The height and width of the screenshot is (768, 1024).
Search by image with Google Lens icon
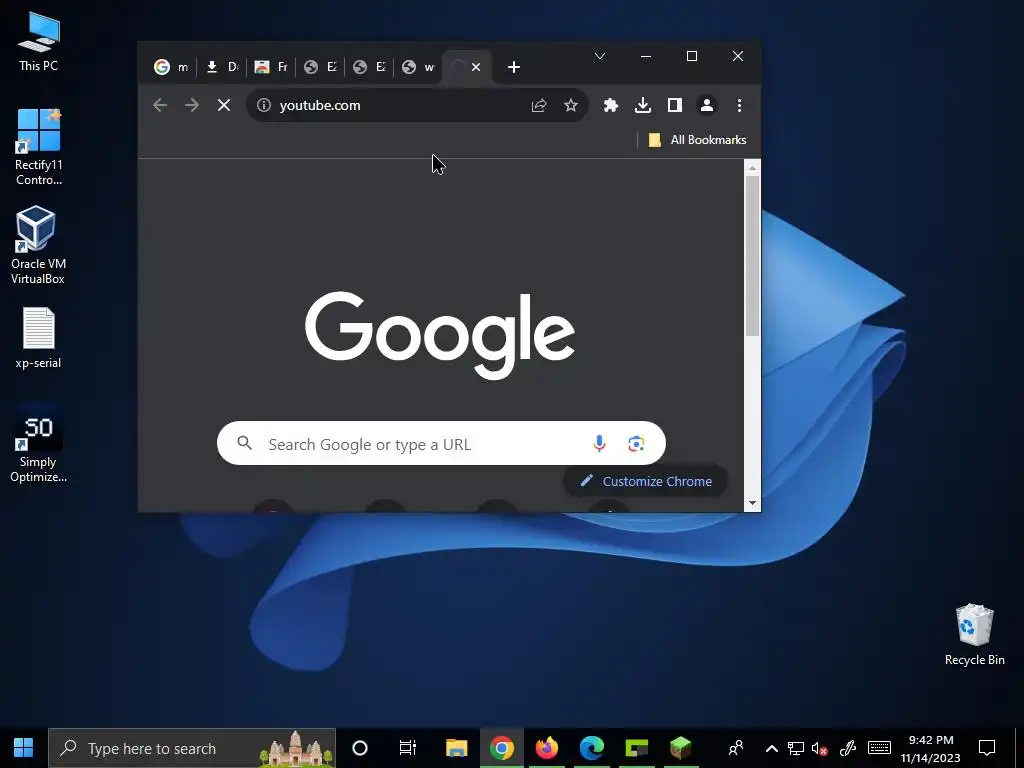click(x=636, y=444)
